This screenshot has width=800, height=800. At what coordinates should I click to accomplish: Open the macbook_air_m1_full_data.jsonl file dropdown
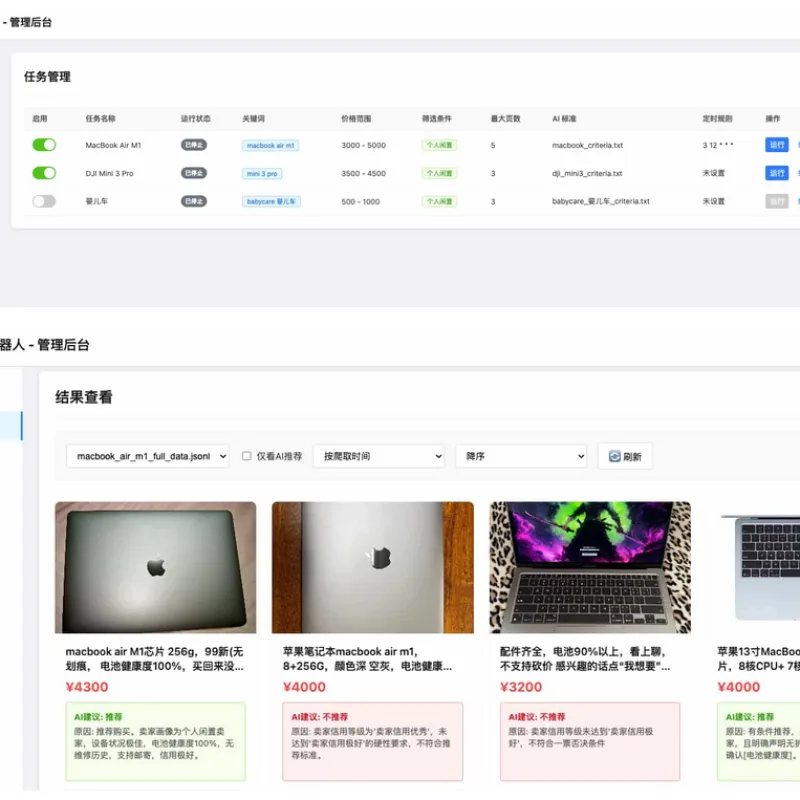click(x=147, y=456)
